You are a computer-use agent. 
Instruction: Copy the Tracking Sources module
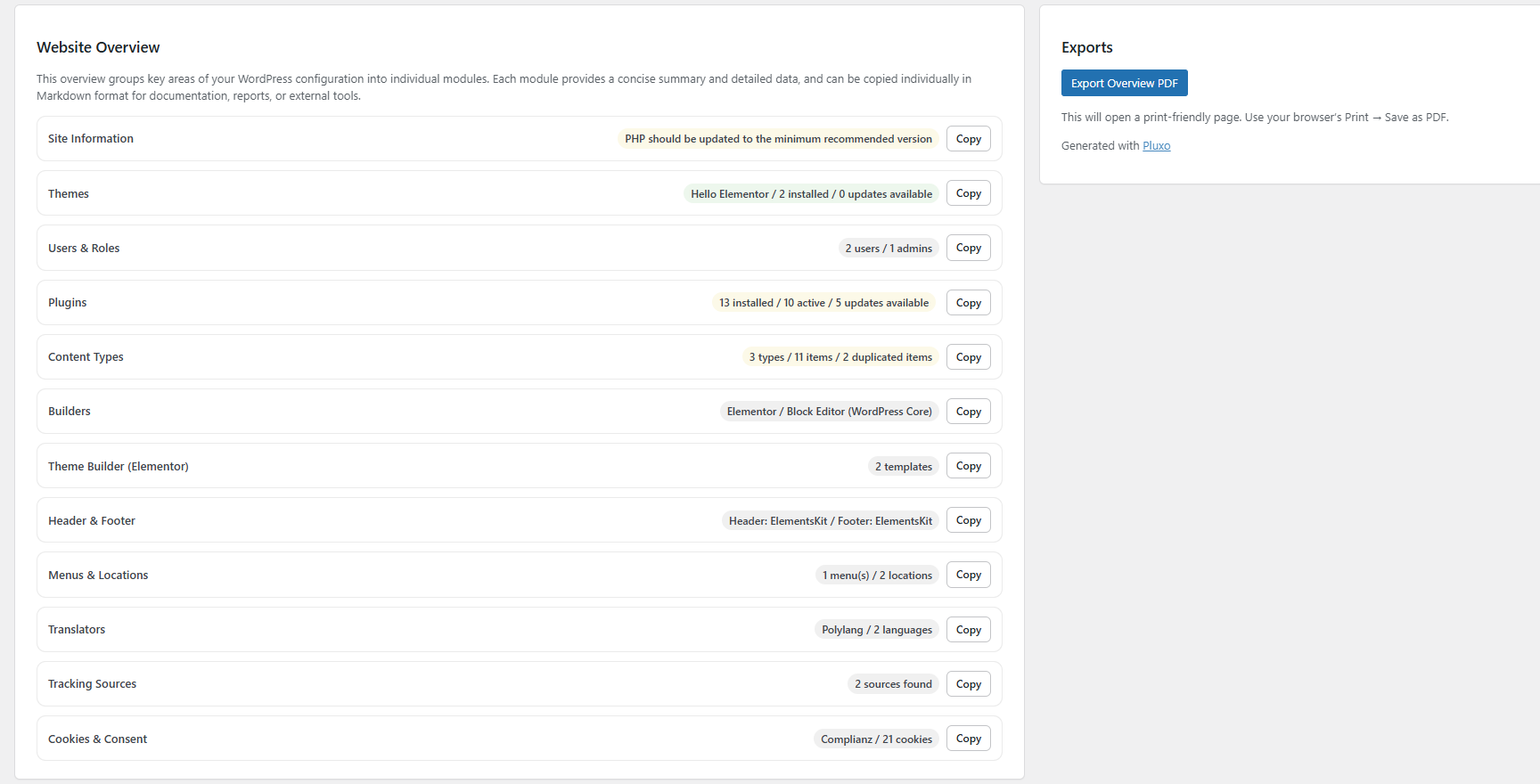968,684
